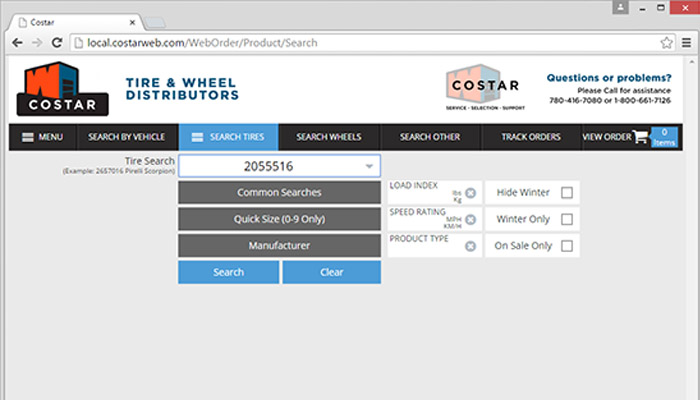Click the Costar logo at top left
The image size is (700, 400).
pyautogui.click(x=62, y=89)
